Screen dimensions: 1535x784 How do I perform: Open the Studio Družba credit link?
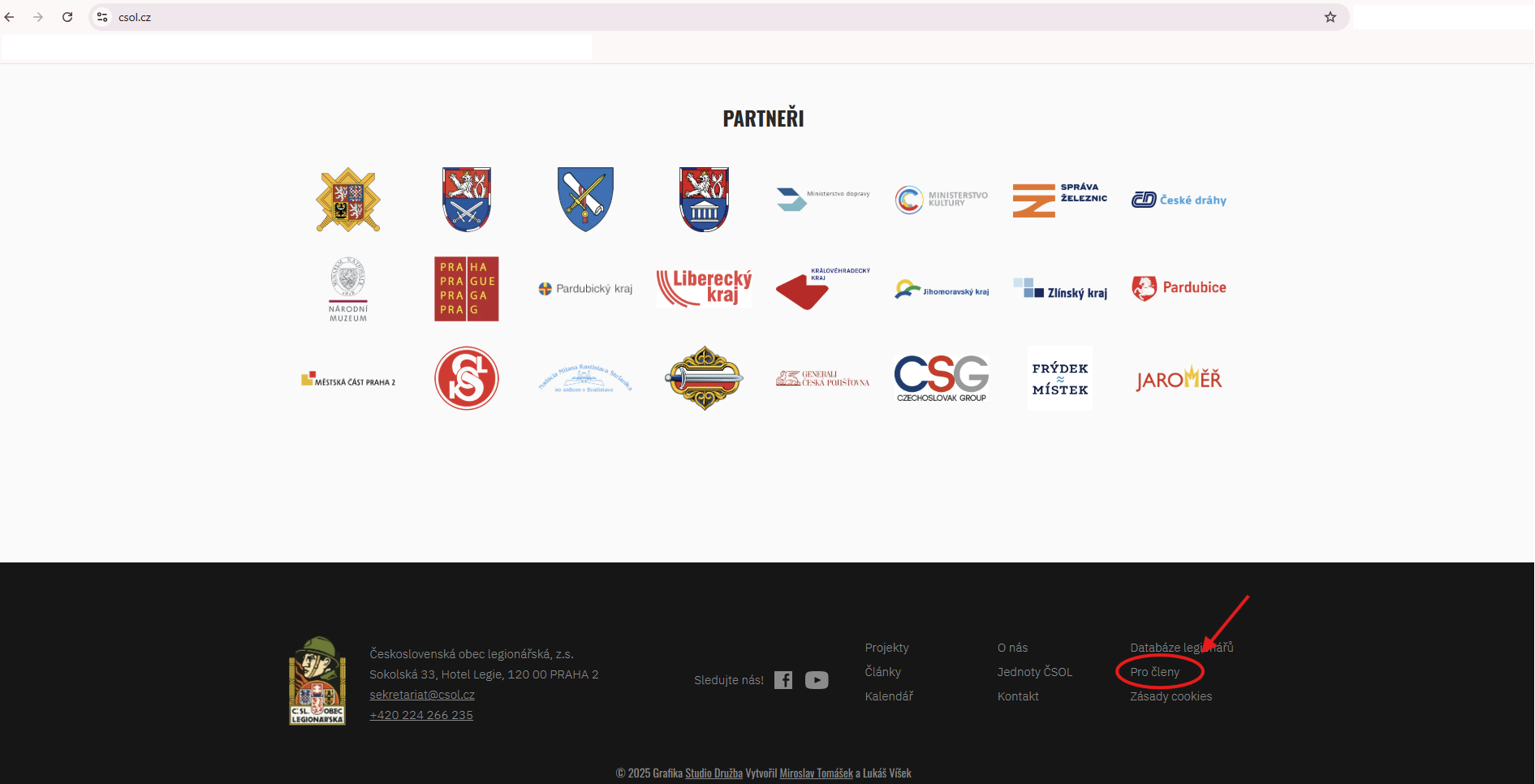(x=714, y=773)
